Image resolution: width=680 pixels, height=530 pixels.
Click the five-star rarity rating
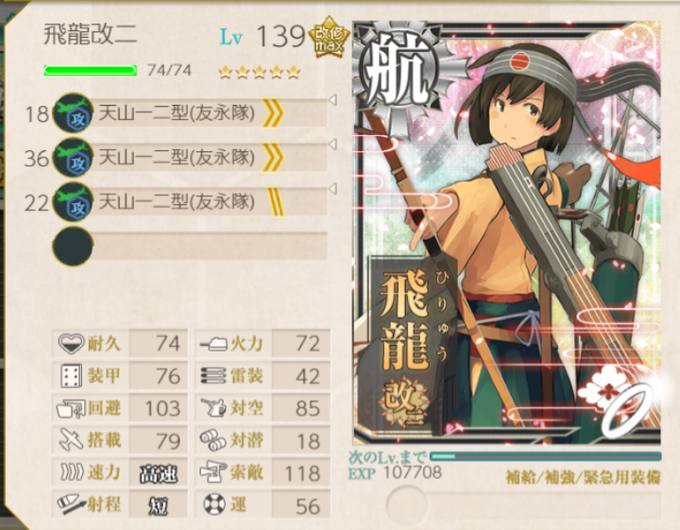[259, 72]
